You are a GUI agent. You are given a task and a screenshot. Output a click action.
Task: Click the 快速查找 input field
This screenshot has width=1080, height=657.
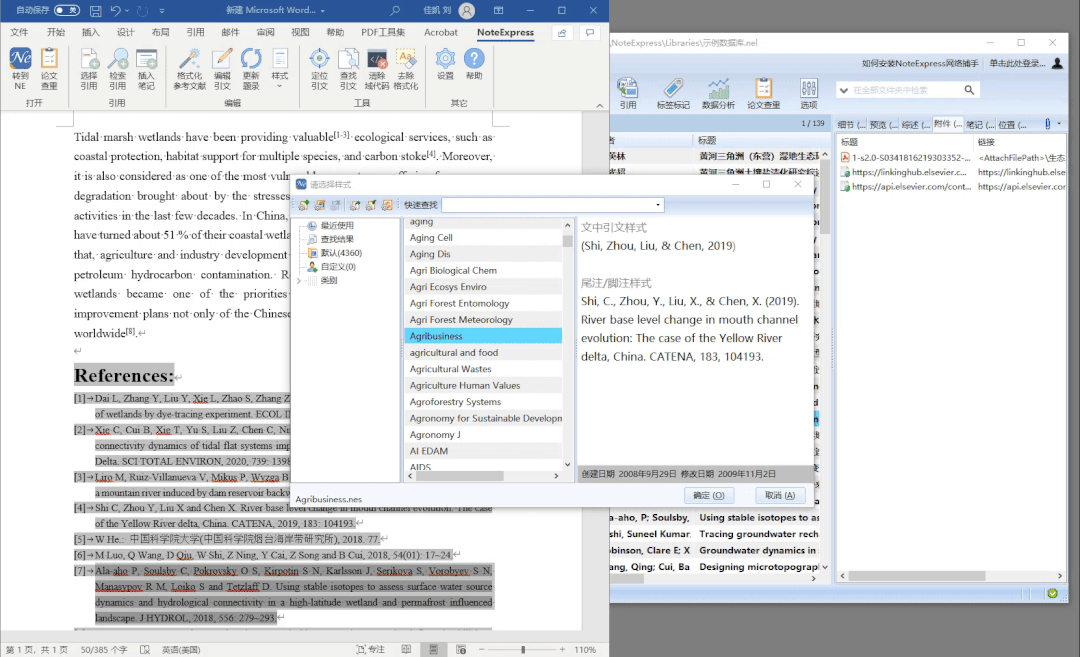(548, 205)
